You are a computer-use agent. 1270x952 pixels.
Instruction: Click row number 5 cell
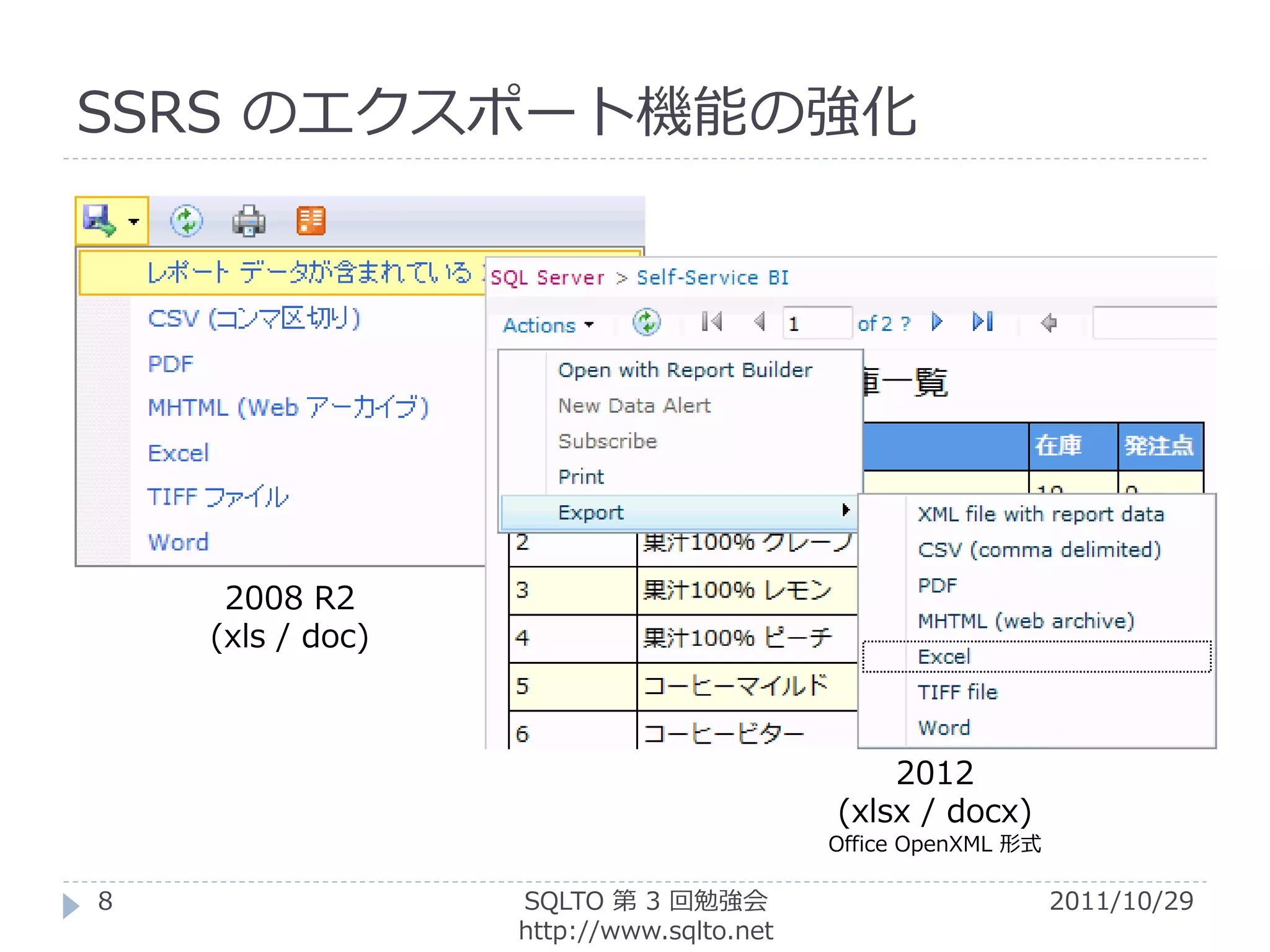click(x=573, y=687)
